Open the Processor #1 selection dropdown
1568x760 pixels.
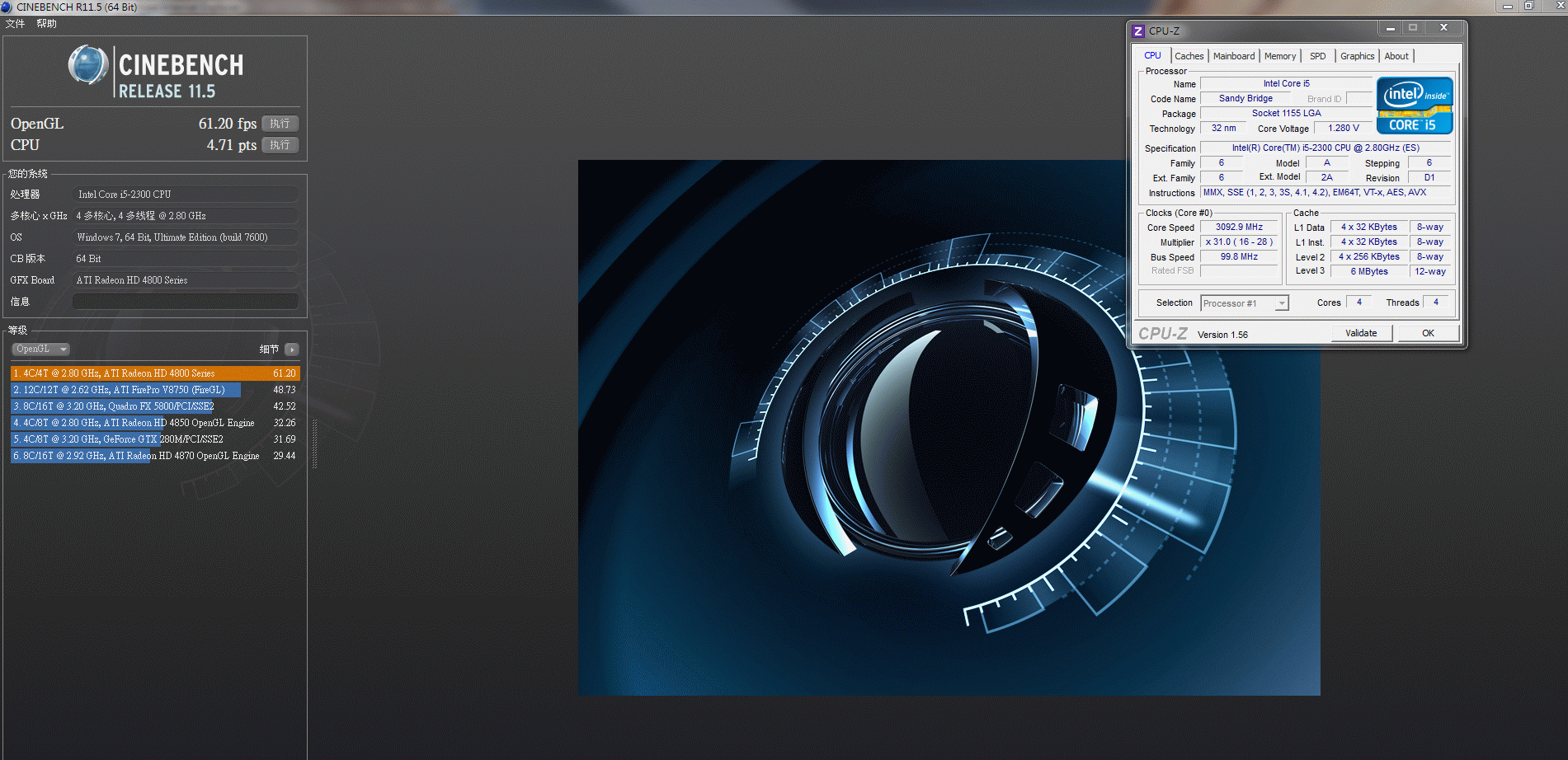(1244, 303)
